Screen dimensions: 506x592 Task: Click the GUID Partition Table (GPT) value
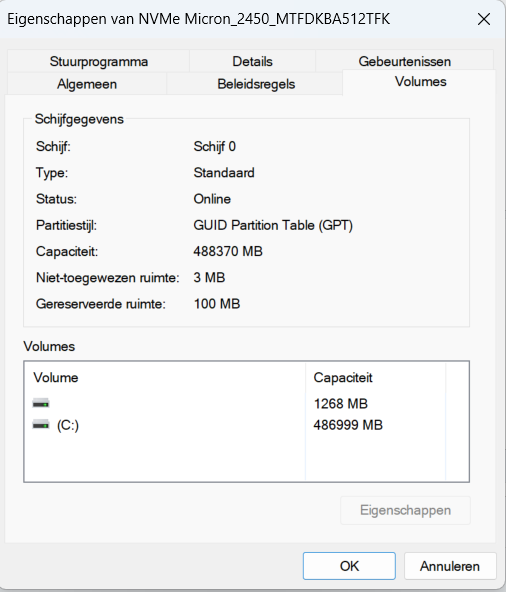(273, 225)
